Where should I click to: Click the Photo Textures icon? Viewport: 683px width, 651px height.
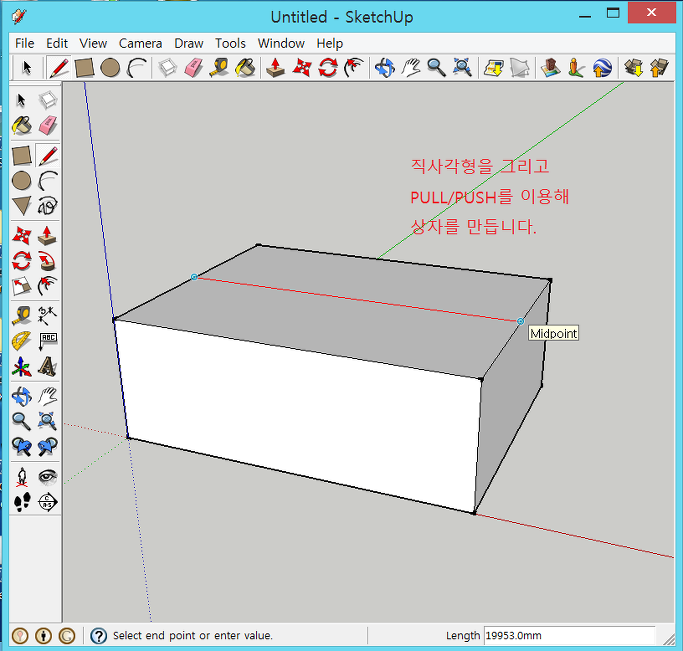[576, 68]
